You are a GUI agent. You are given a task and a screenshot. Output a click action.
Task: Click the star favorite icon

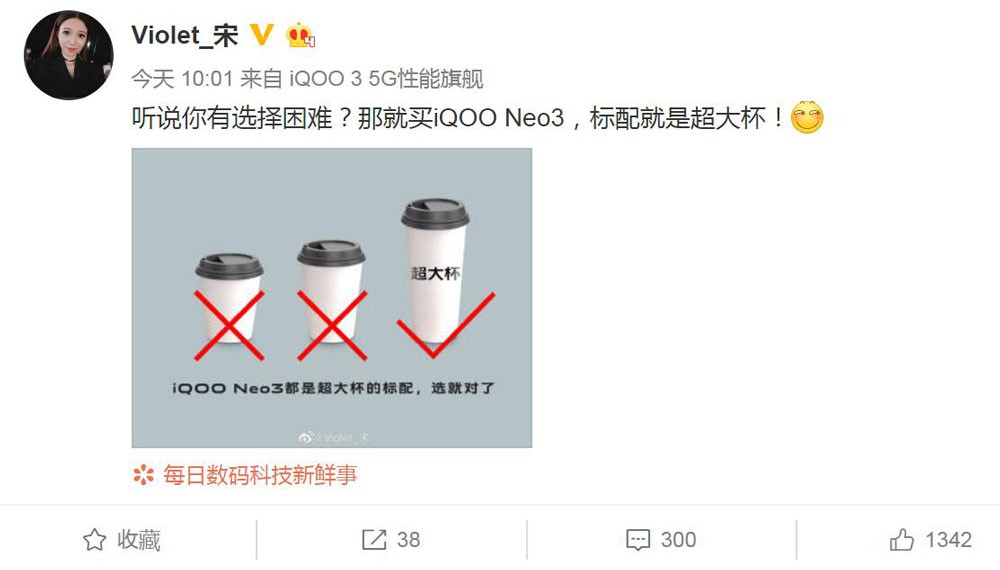pos(94,540)
